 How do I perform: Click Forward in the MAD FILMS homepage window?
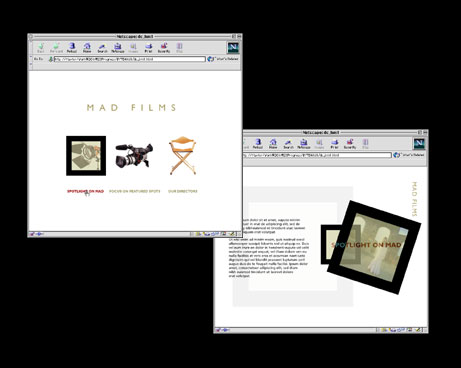56,48
